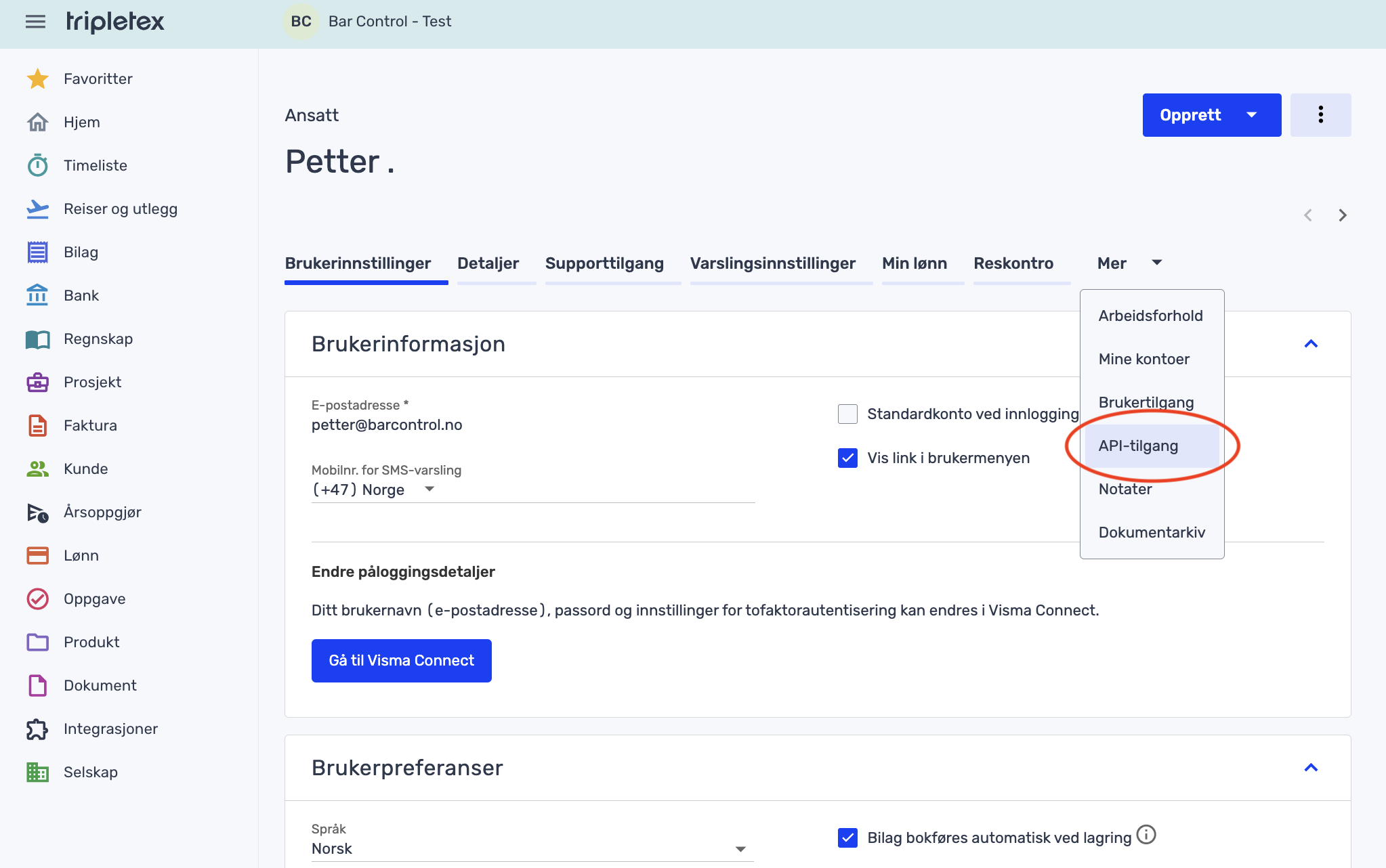Click the Bar Control - Test company name

390,22
